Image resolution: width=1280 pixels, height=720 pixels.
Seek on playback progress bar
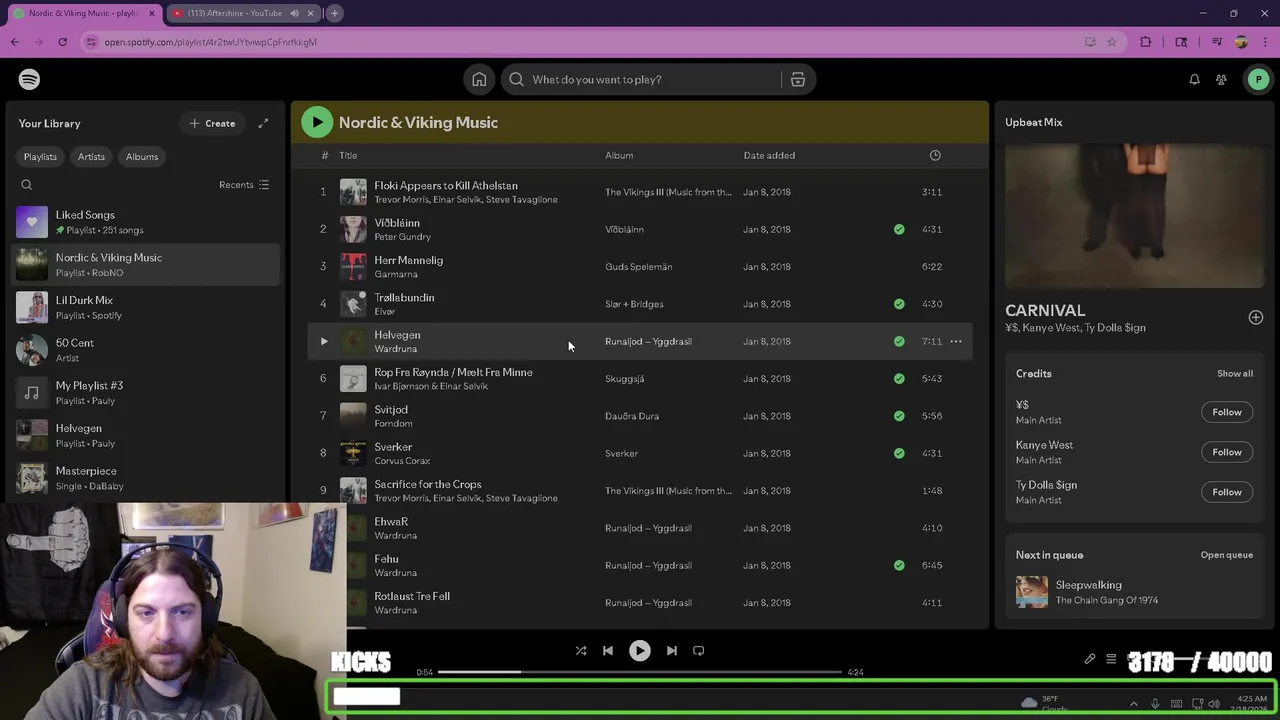640,672
